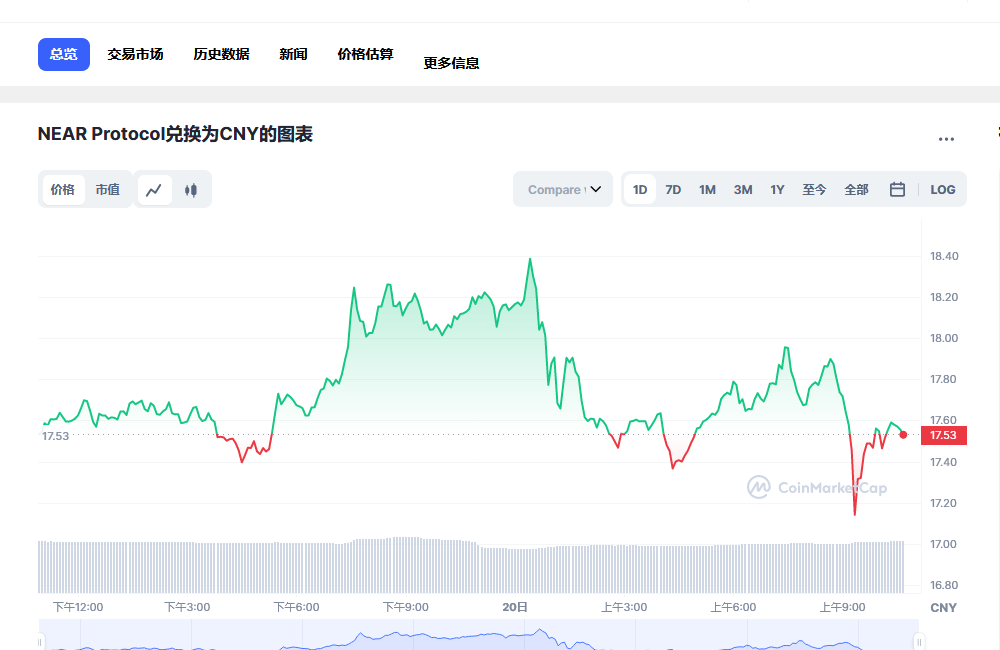Viewport: 1000px width, 650px height.
Task: Open the 交易市场 markets tab
Action: coord(135,54)
